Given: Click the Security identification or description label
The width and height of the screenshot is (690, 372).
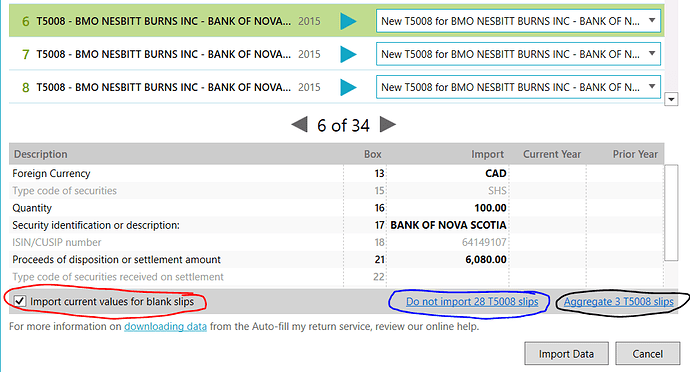Looking at the screenshot, I should click(x=96, y=225).
